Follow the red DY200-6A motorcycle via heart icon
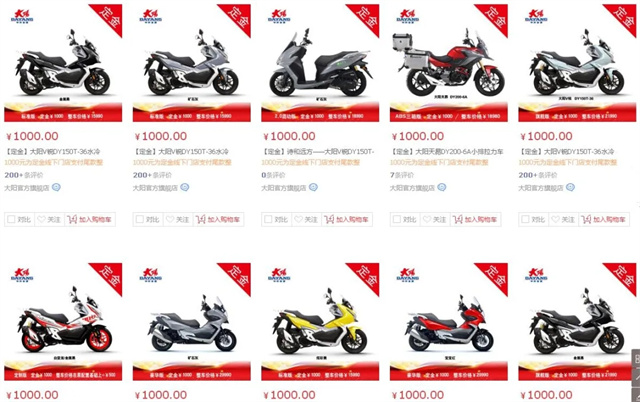 pos(435,220)
